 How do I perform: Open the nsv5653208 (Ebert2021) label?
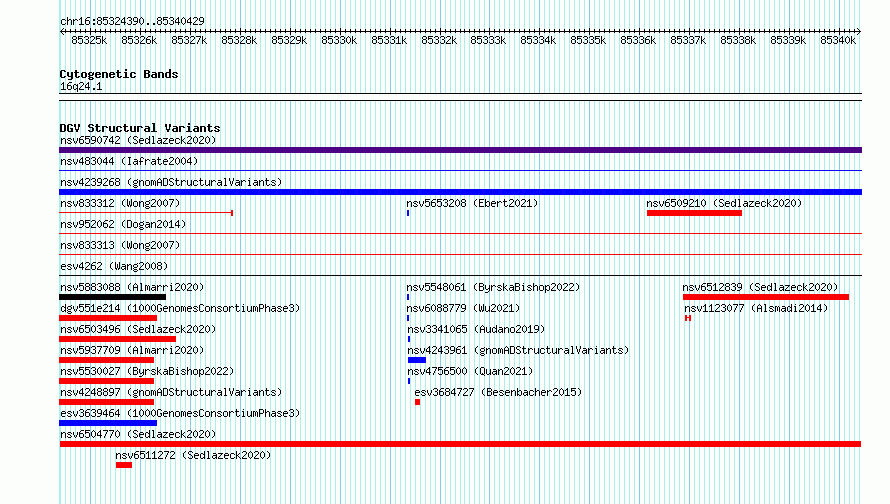(472, 203)
